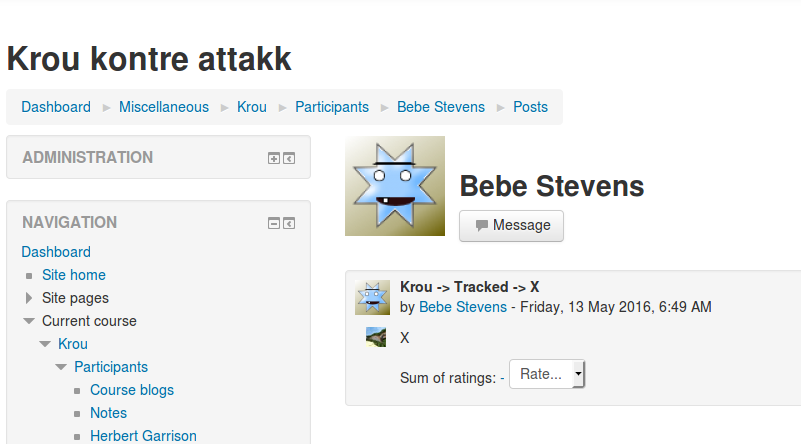The image size is (801, 444).
Task: Dock the Administration block to the side
Action: (x=289, y=158)
